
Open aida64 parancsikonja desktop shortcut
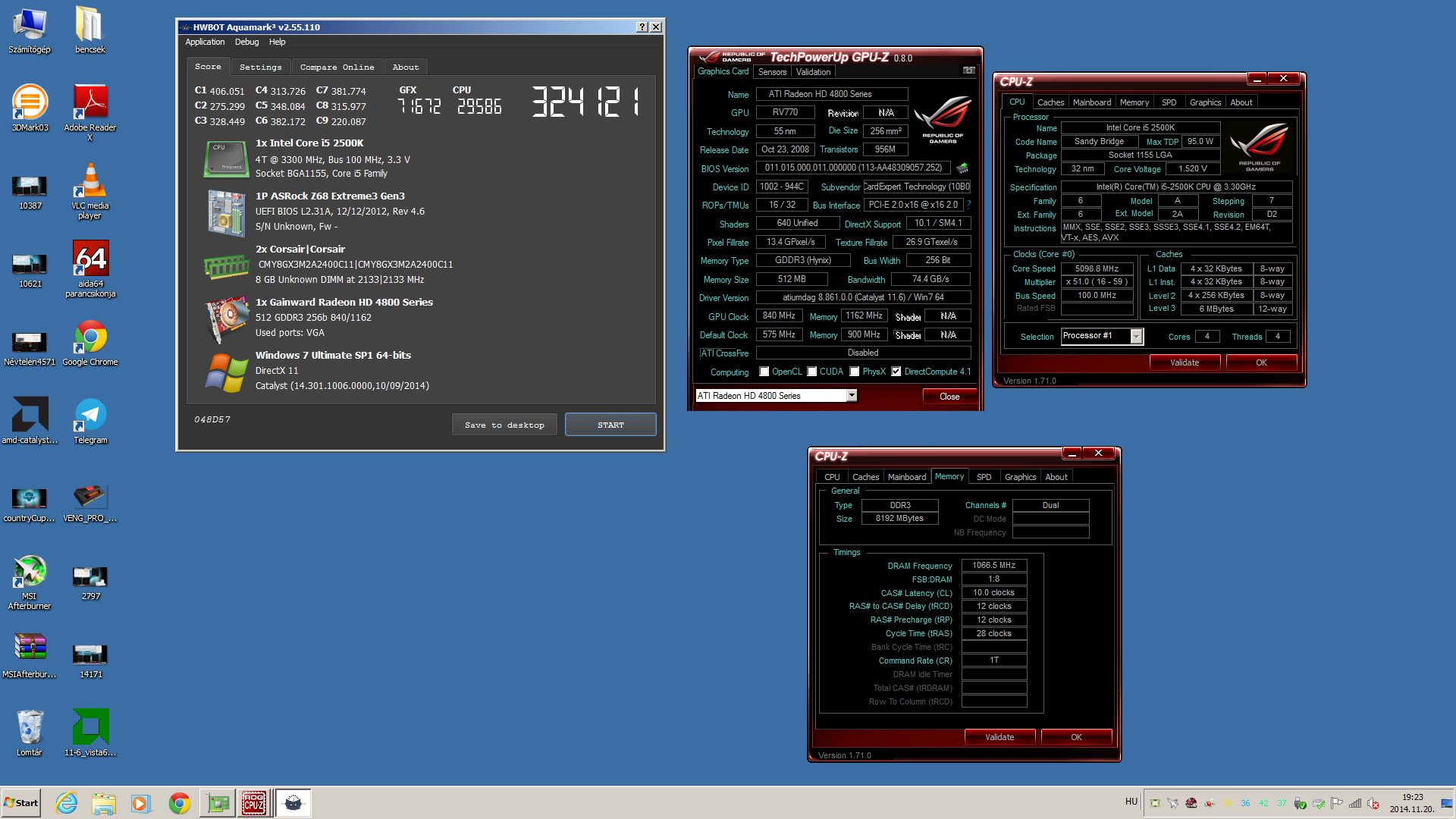click(x=89, y=269)
